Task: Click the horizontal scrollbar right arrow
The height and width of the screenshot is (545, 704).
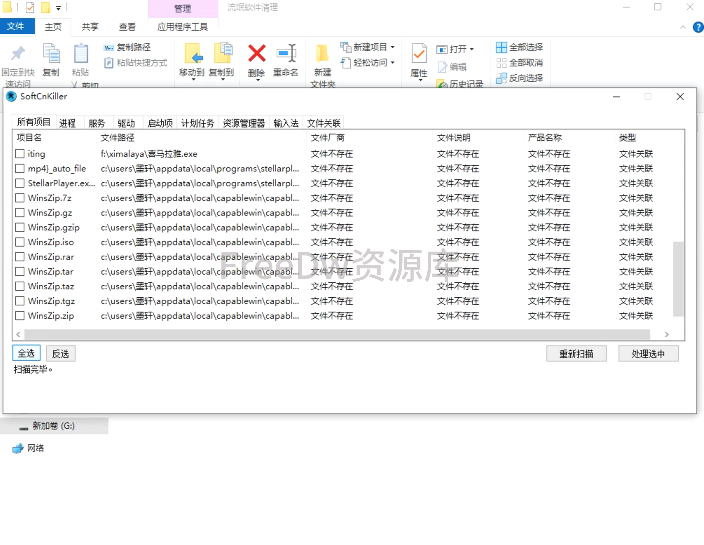Action: (667, 334)
